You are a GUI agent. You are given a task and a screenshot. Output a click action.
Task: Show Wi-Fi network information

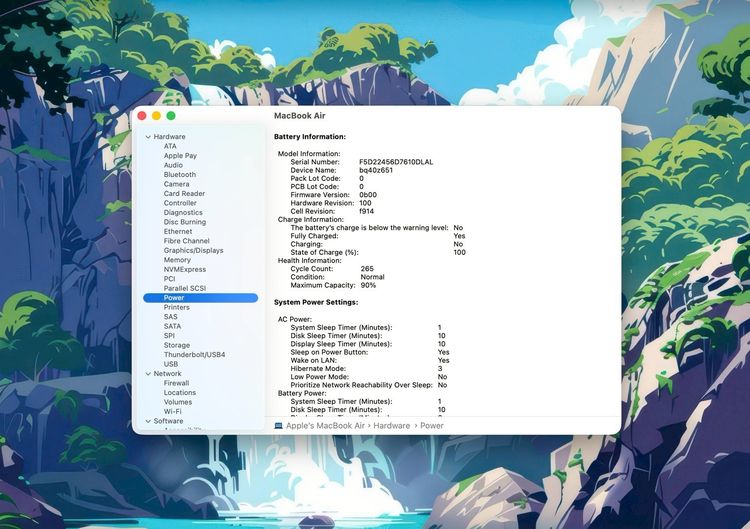point(173,411)
